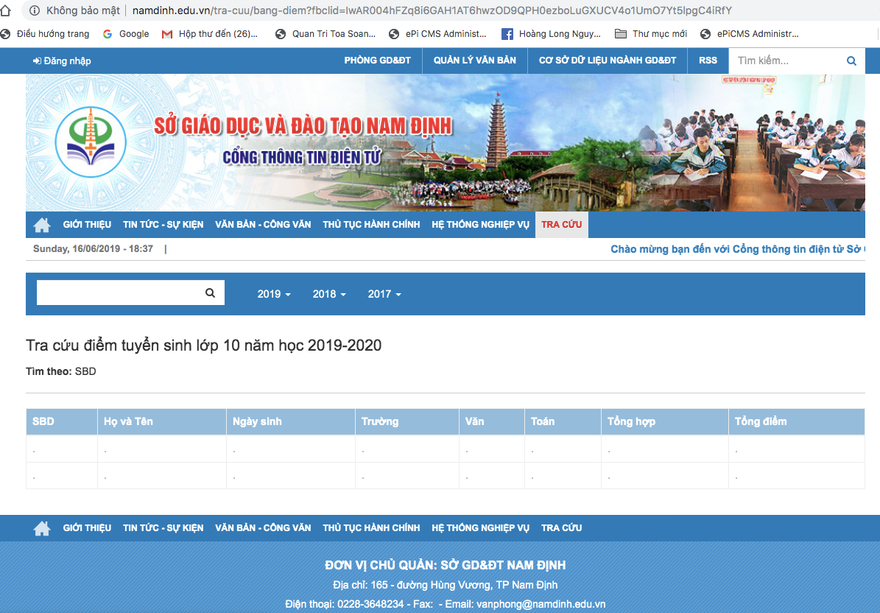The height and width of the screenshot is (613, 880).
Task: Select the home icon in the footer bar
Action: coord(41,527)
